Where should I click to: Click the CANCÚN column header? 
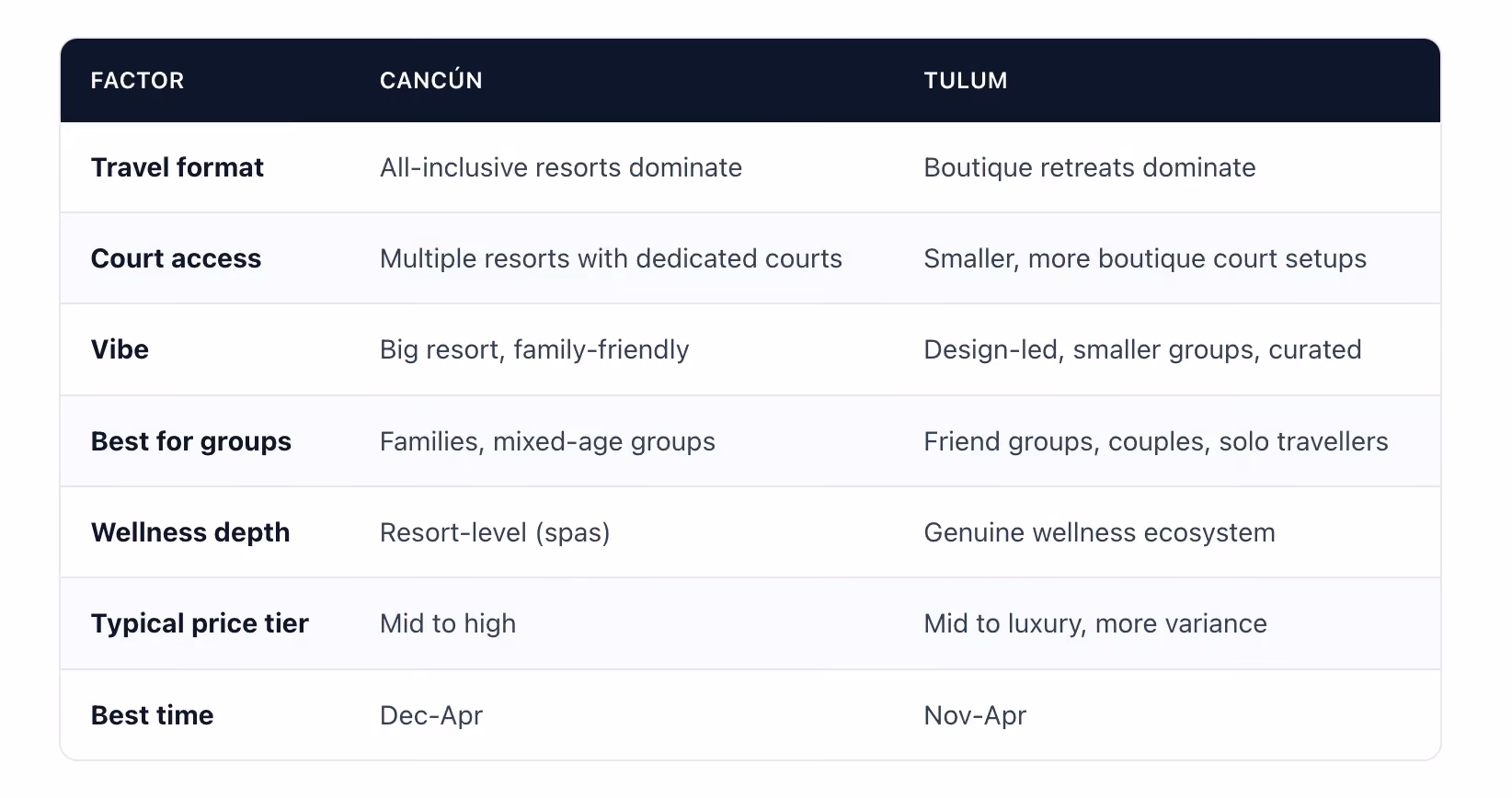point(430,80)
